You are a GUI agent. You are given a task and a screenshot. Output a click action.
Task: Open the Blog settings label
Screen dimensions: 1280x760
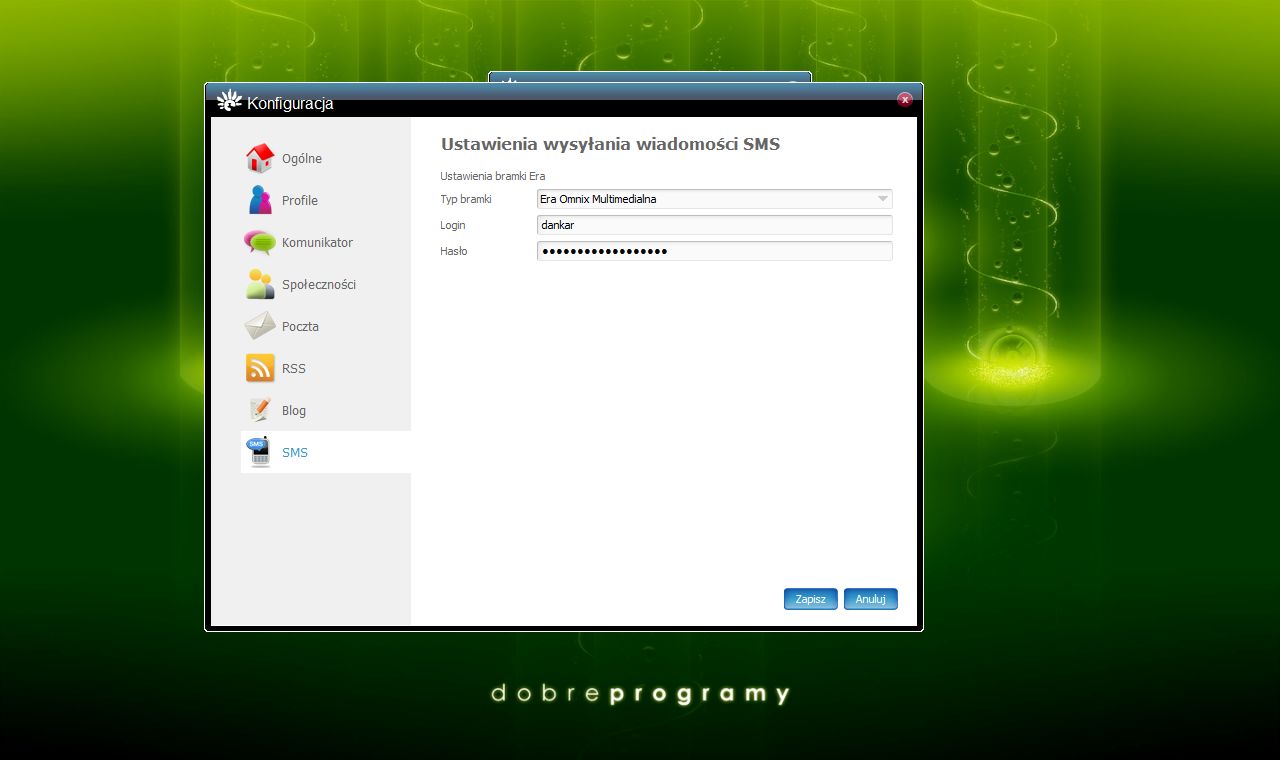pyautogui.click(x=294, y=411)
